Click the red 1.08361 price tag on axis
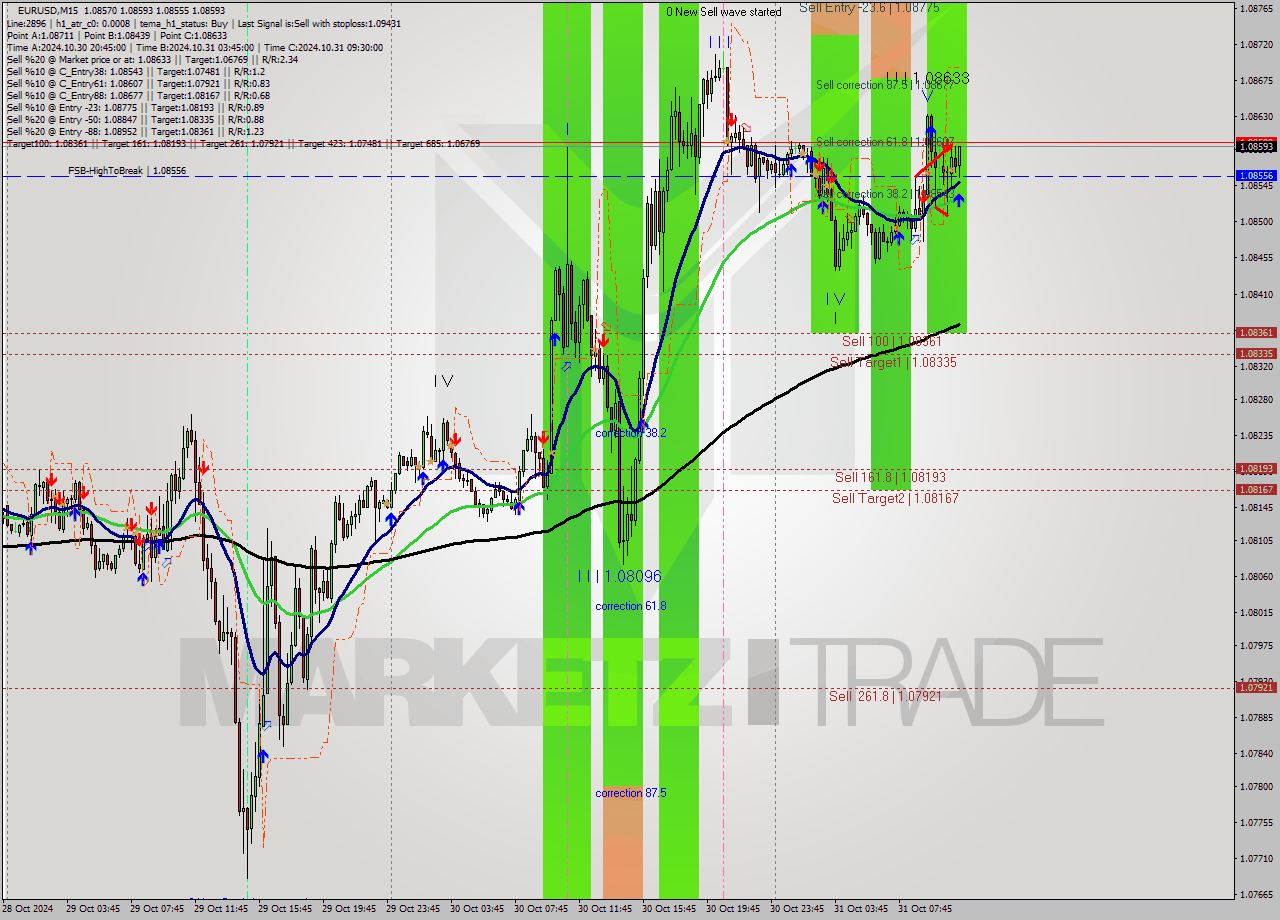 [x=1256, y=332]
